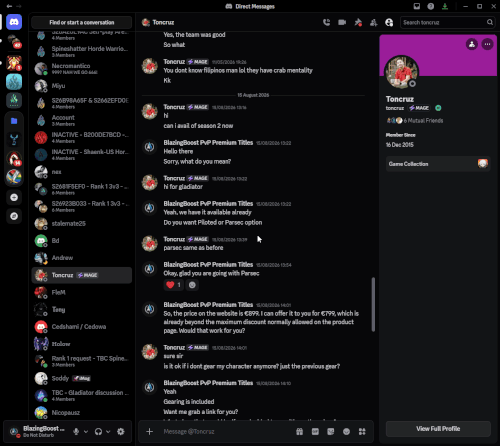Open the apps launcher icon

[362, 431]
